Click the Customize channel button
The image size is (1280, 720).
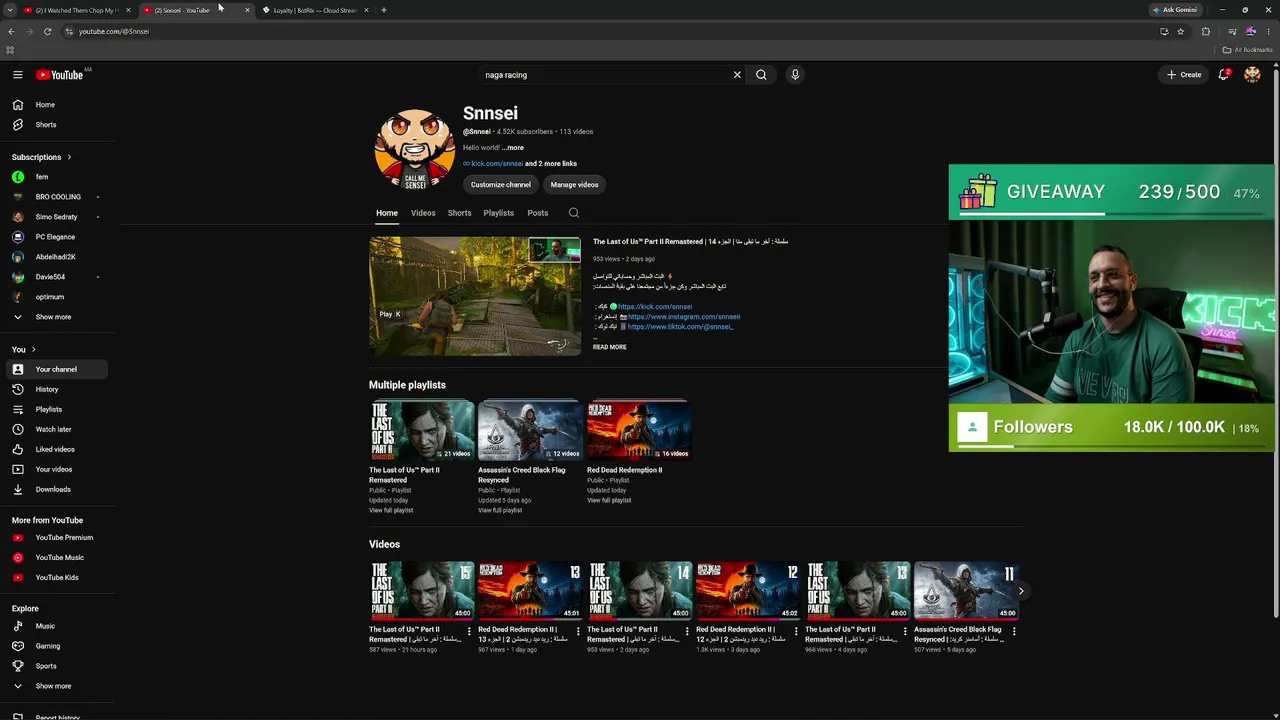point(501,185)
